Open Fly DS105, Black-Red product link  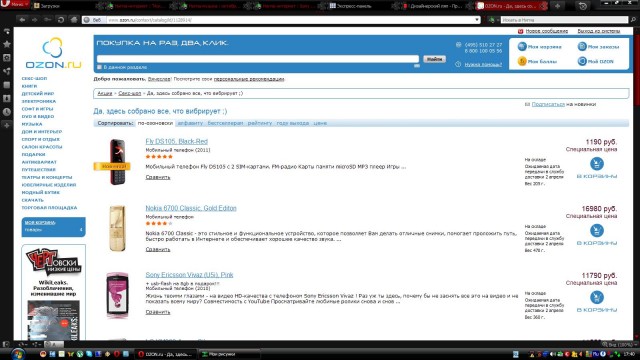click(x=177, y=141)
